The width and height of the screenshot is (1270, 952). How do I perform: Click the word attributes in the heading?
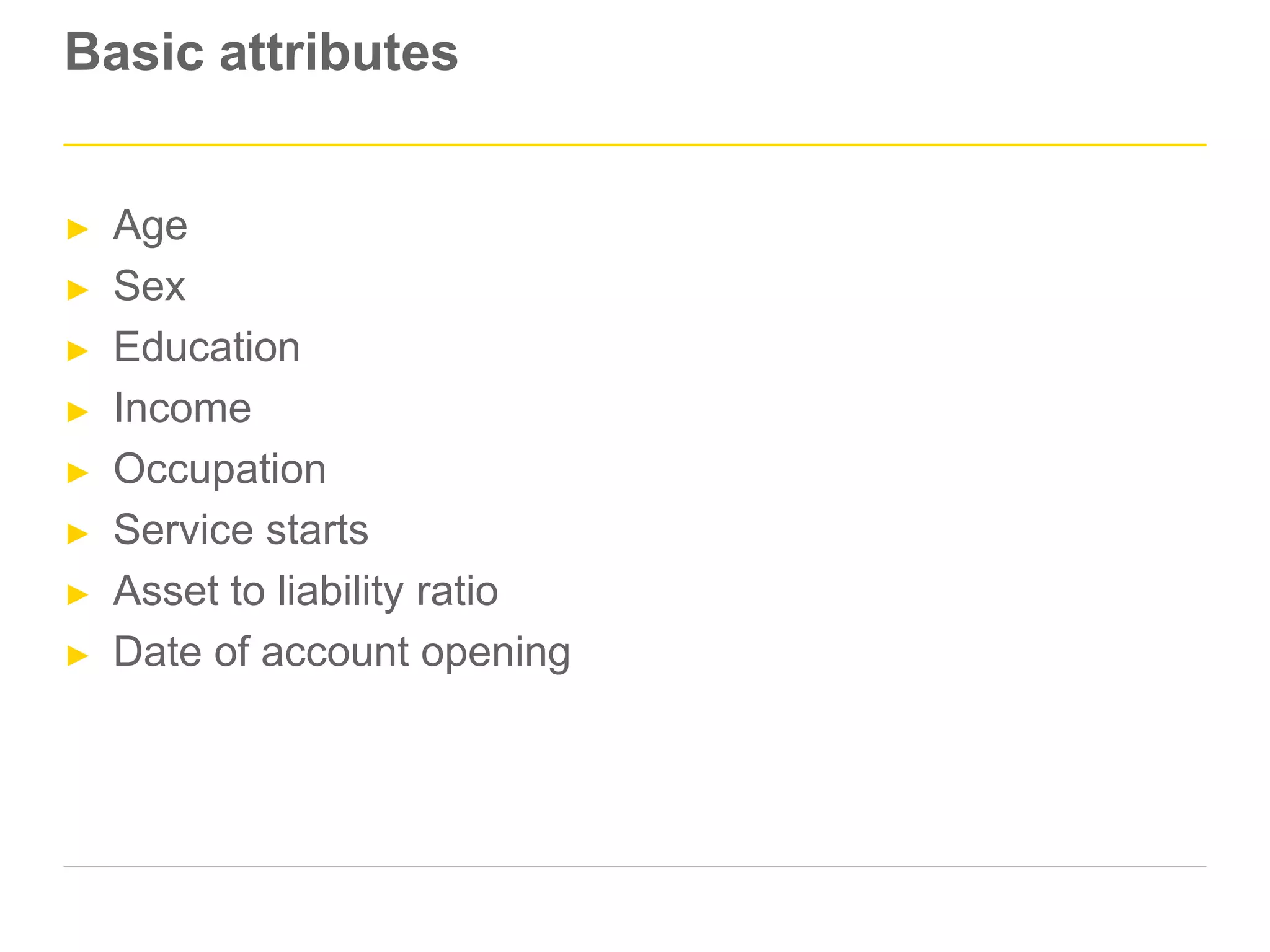(x=339, y=52)
